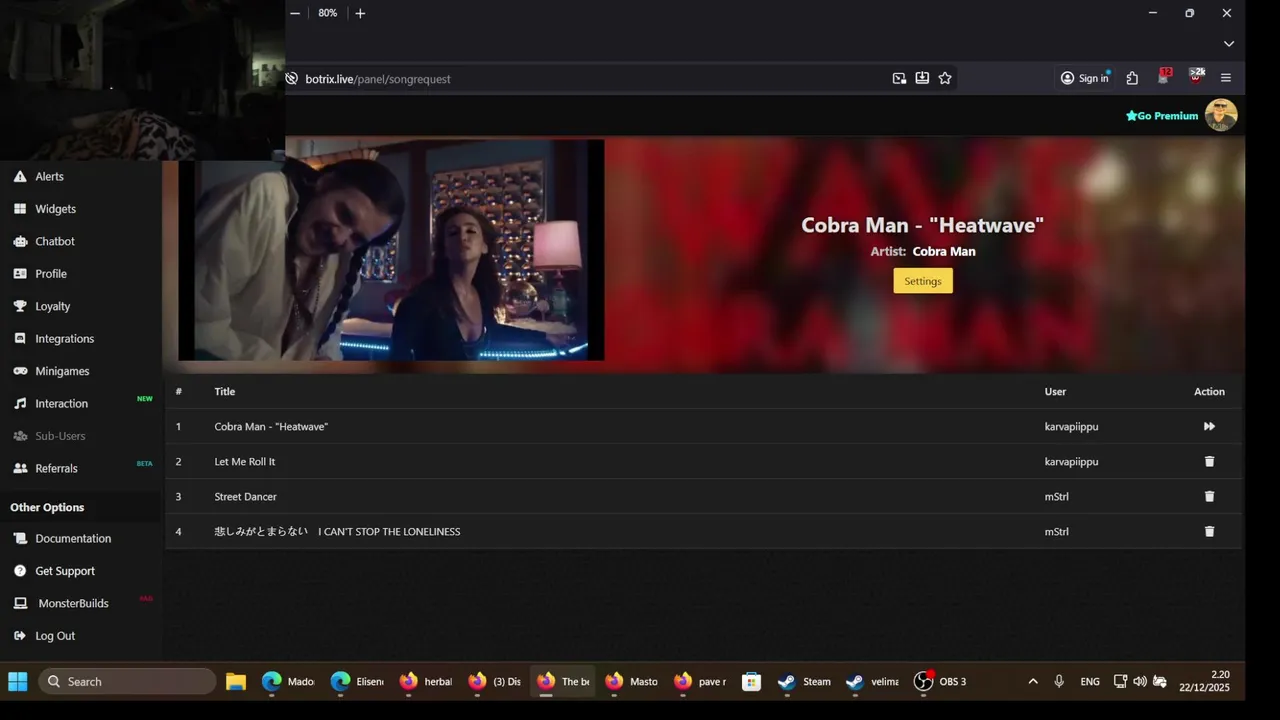Show hidden system tray icons

coord(1033,681)
